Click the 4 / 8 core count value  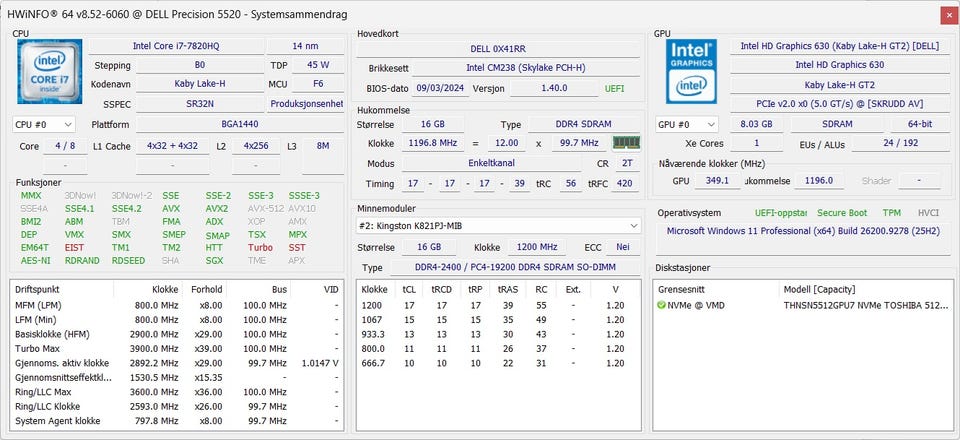coord(66,146)
